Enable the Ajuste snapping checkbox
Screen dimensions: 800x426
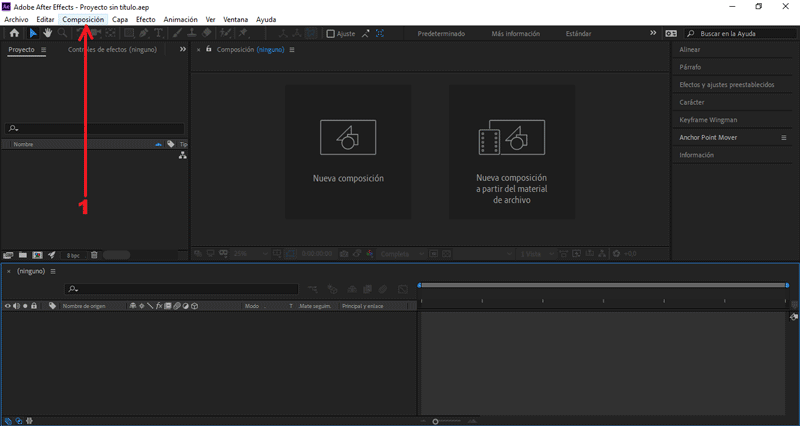(x=331, y=33)
